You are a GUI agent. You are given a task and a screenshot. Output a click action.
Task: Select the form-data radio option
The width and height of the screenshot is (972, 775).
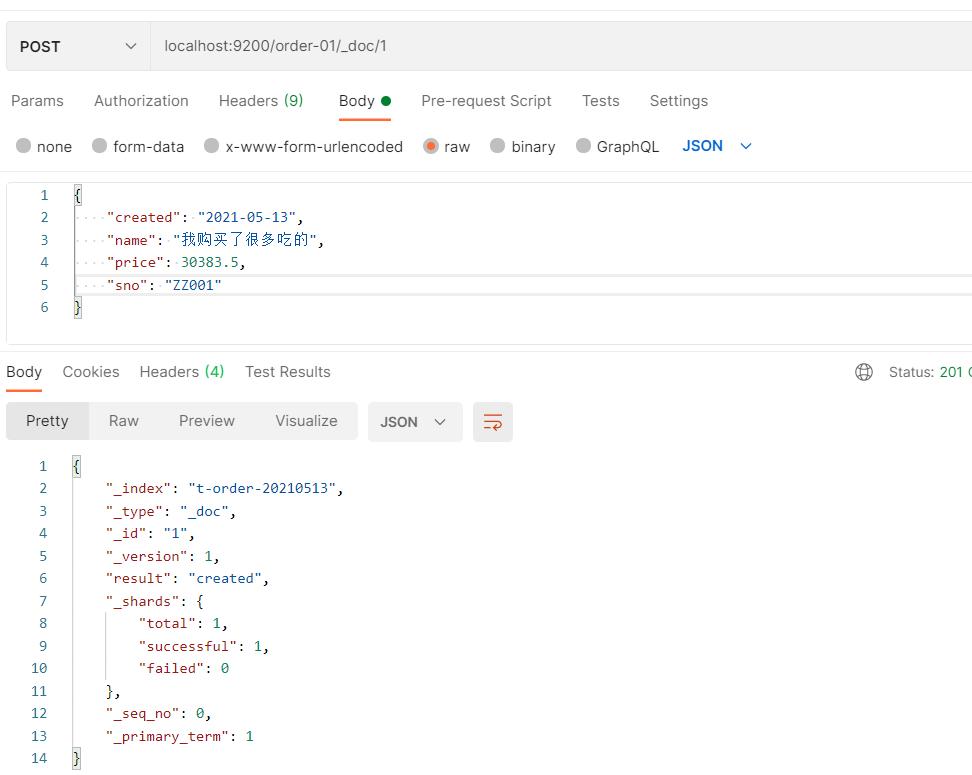click(x=100, y=146)
